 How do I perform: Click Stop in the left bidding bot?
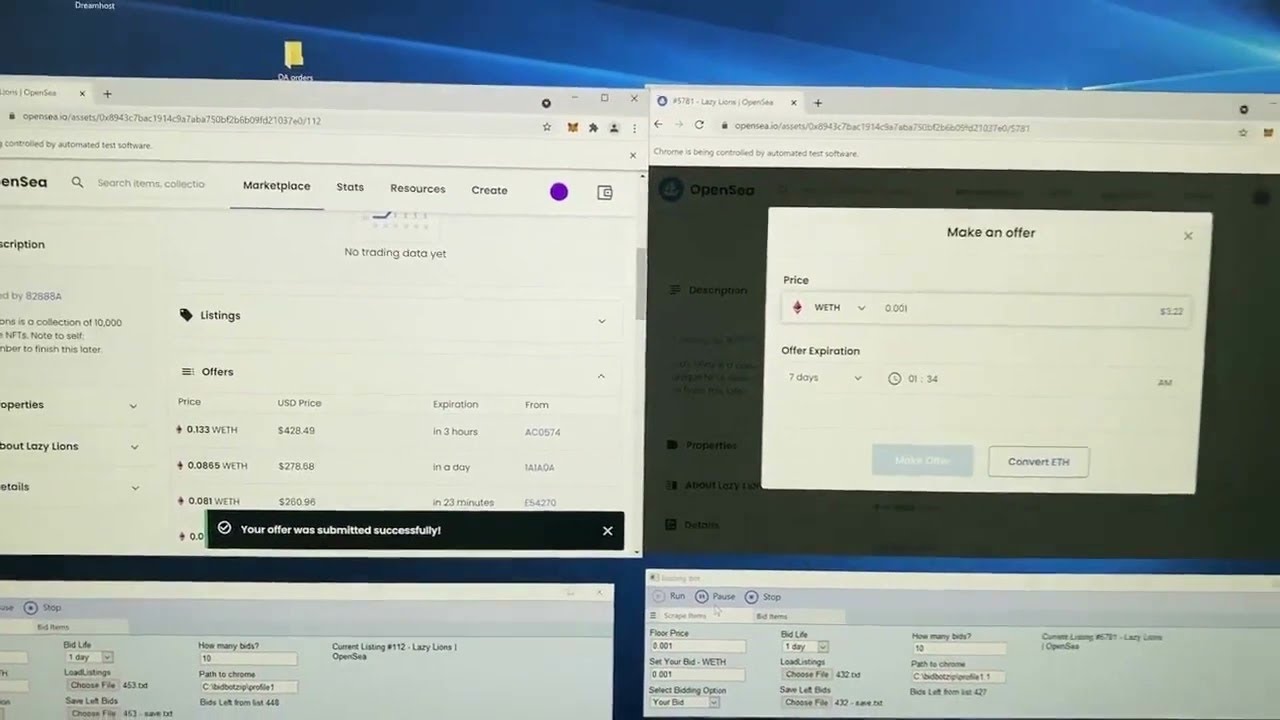tap(43, 607)
